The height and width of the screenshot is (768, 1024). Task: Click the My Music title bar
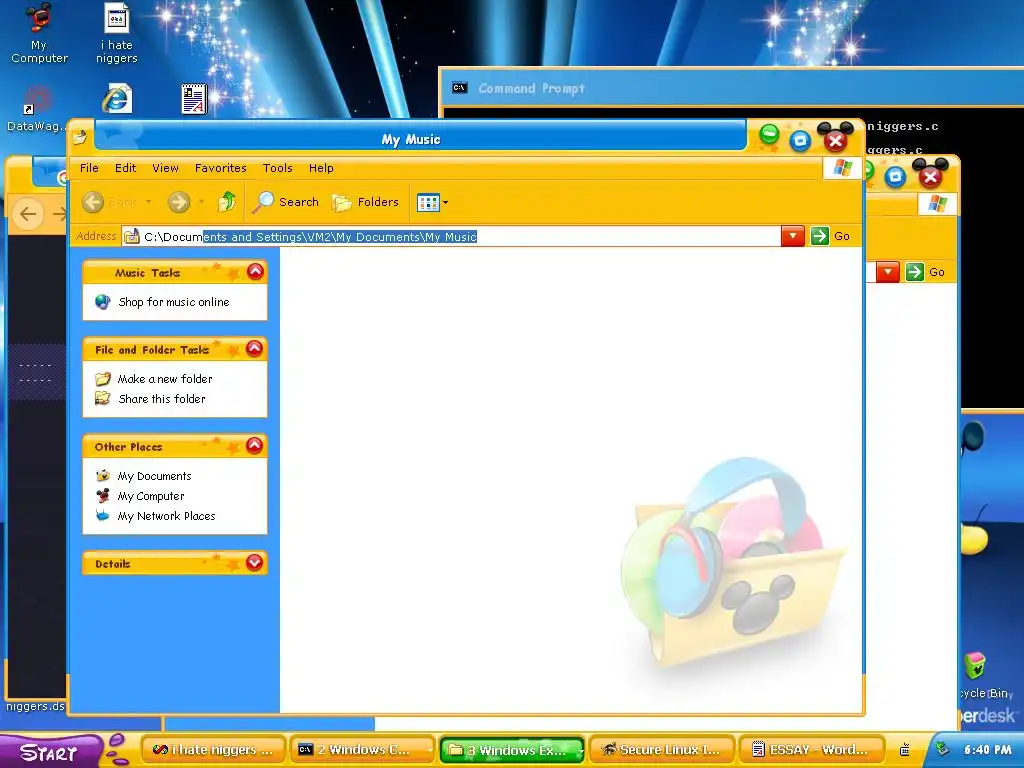(x=420, y=138)
